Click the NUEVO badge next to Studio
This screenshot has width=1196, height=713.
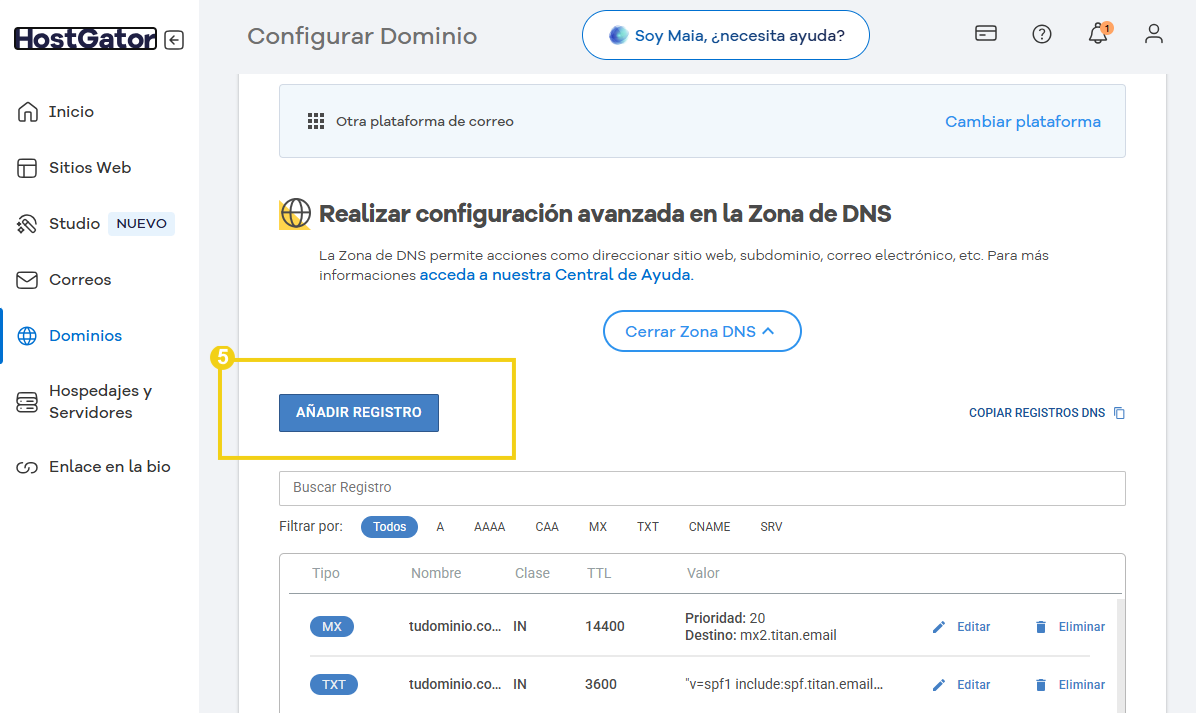[x=141, y=223]
